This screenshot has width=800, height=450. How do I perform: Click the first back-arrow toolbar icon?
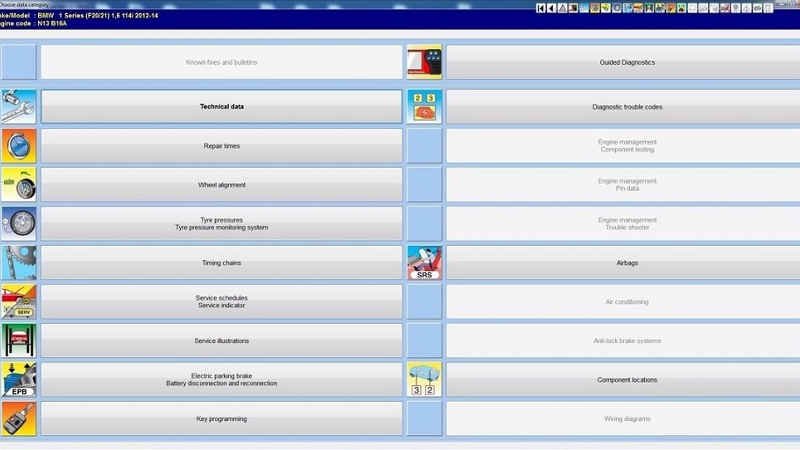pyautogui.click(x=541, y=9)
